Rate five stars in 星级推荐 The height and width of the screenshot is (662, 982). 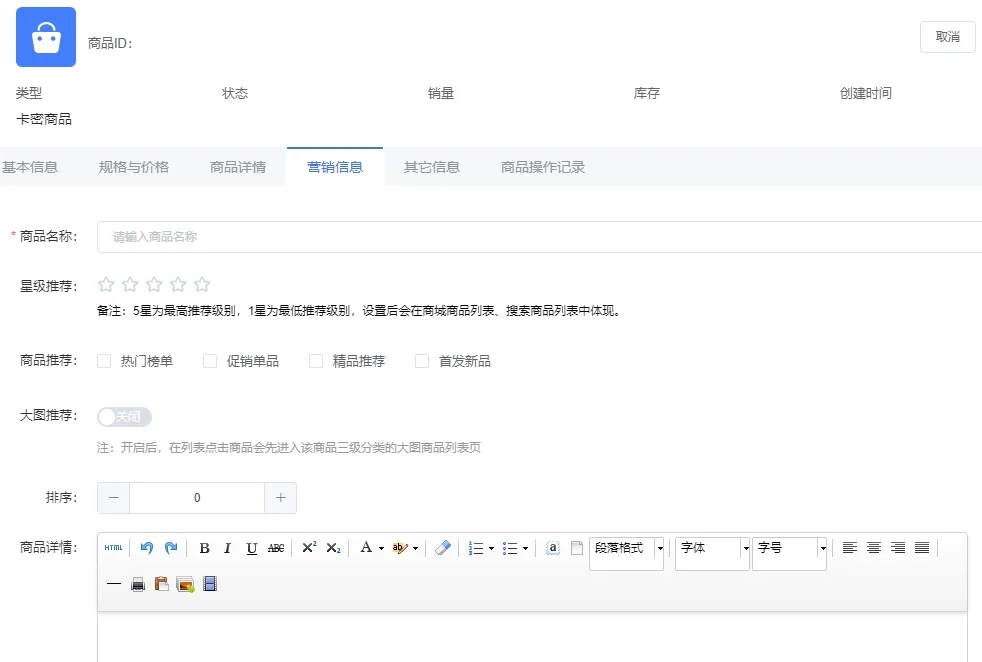pyautogui.click(x=202, y=284)
